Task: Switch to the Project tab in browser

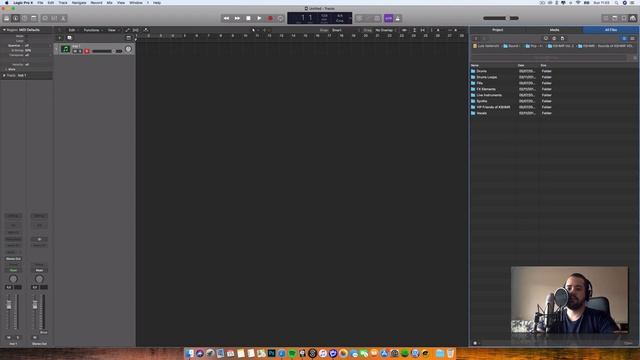Action: [x=498, y=30]
